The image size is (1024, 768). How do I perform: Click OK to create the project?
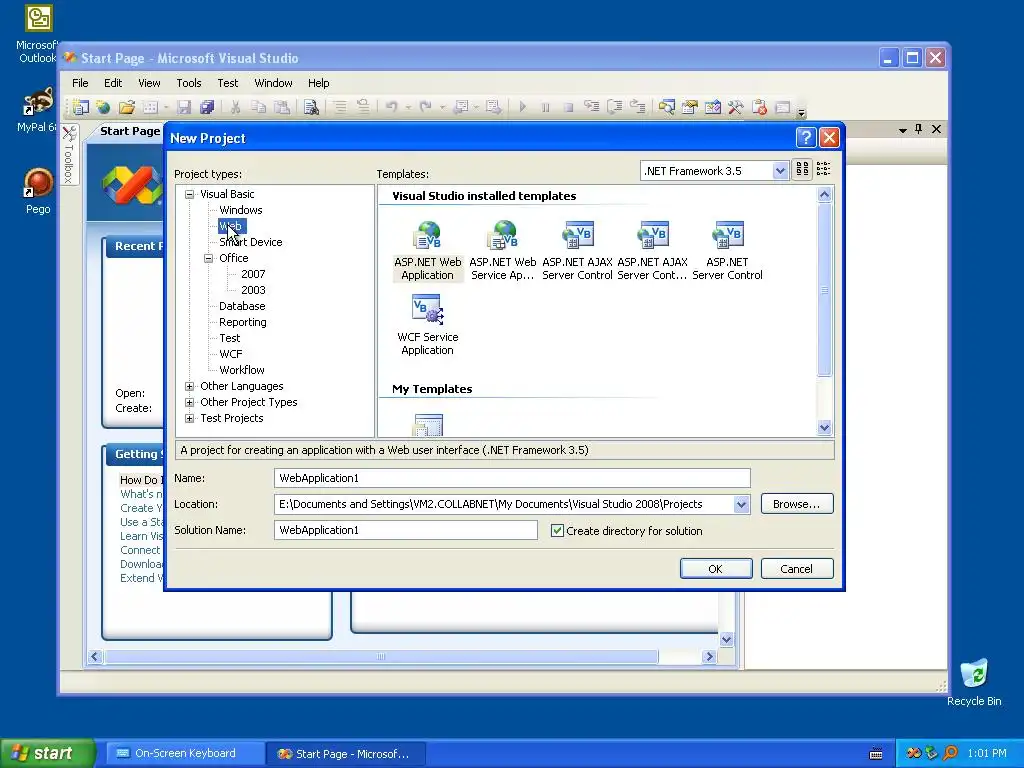(716, 569)
